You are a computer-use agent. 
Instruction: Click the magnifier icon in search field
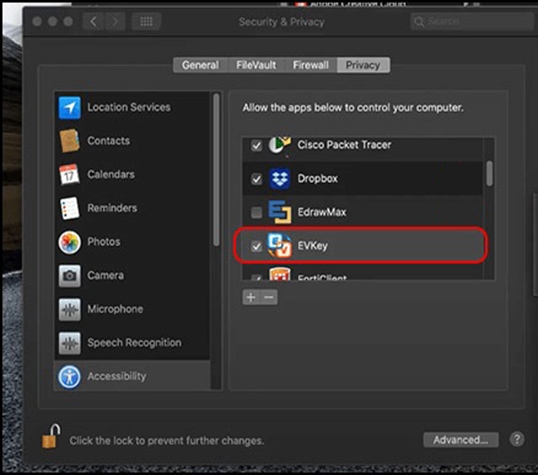pyautogui.click(x=419, y=22)
